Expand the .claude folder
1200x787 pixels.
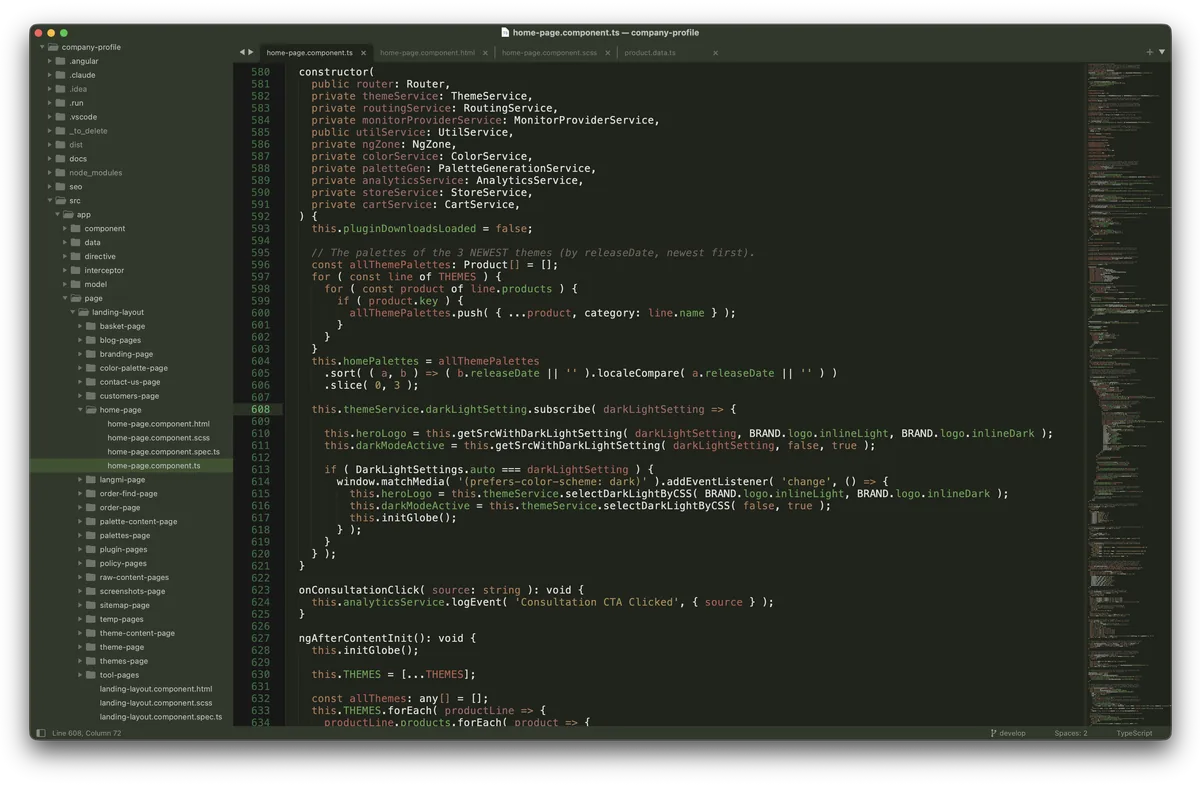point(49,75)
